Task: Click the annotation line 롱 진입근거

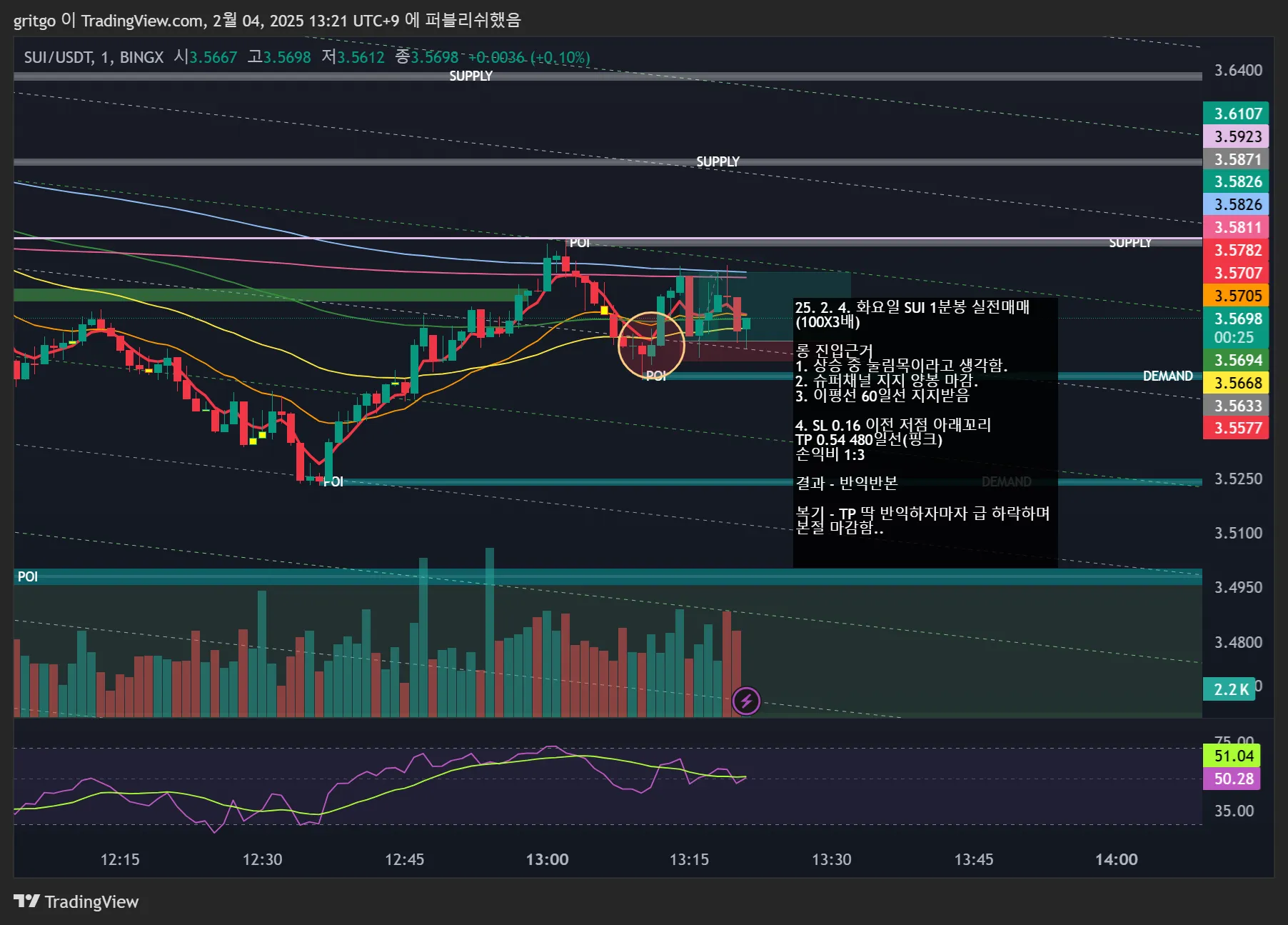Action: click(834, 351)
